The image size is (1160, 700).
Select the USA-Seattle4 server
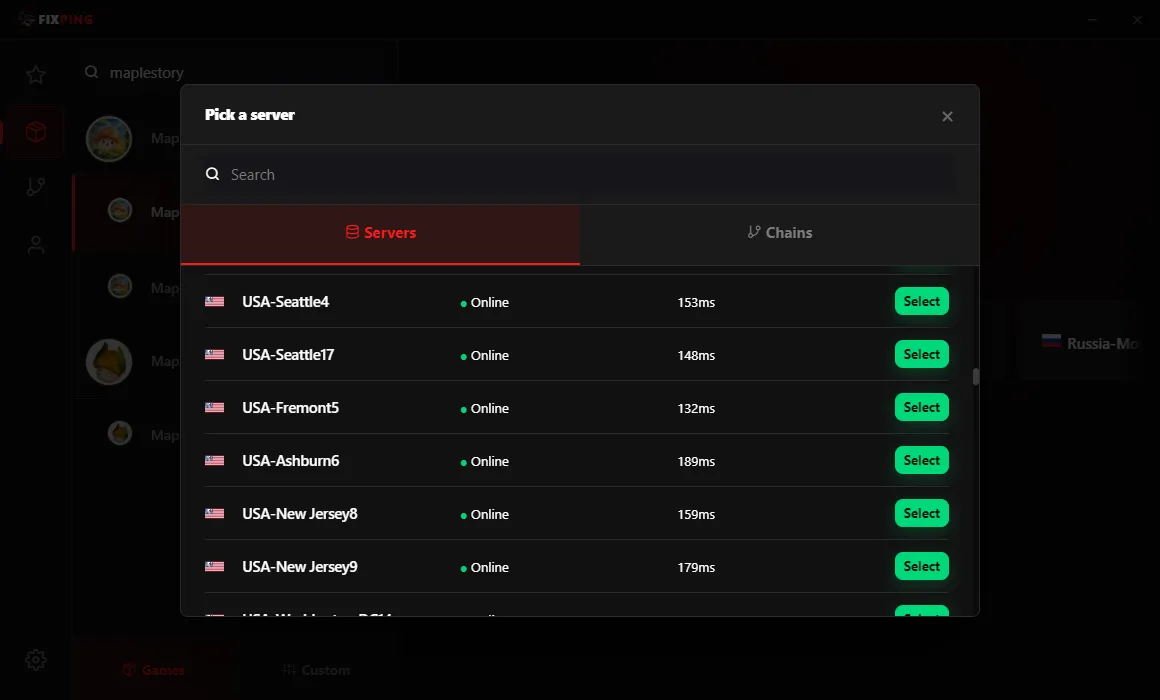pos(922,301)
